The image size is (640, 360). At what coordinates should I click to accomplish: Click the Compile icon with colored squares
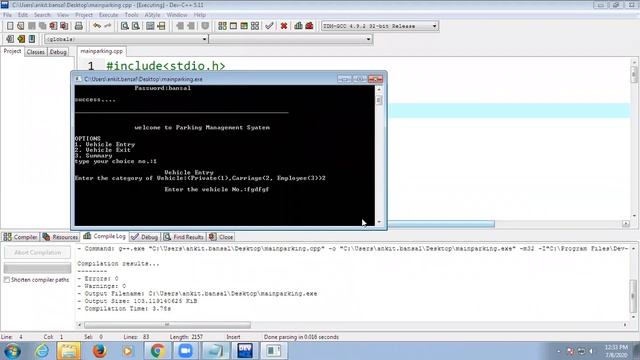click(x=222, y=26)
